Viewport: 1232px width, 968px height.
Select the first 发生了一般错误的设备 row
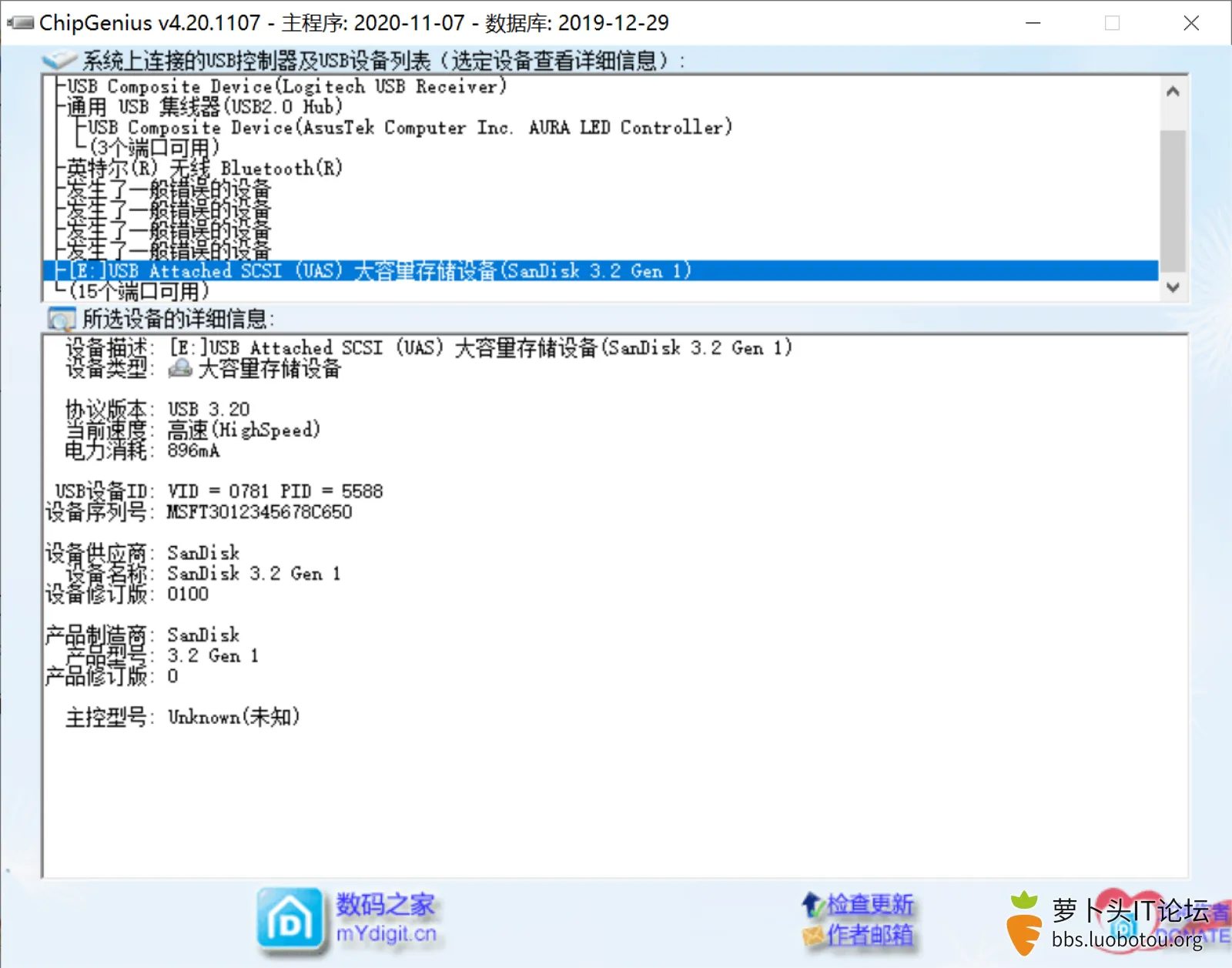pyautogui.click(x=169, y=189)
